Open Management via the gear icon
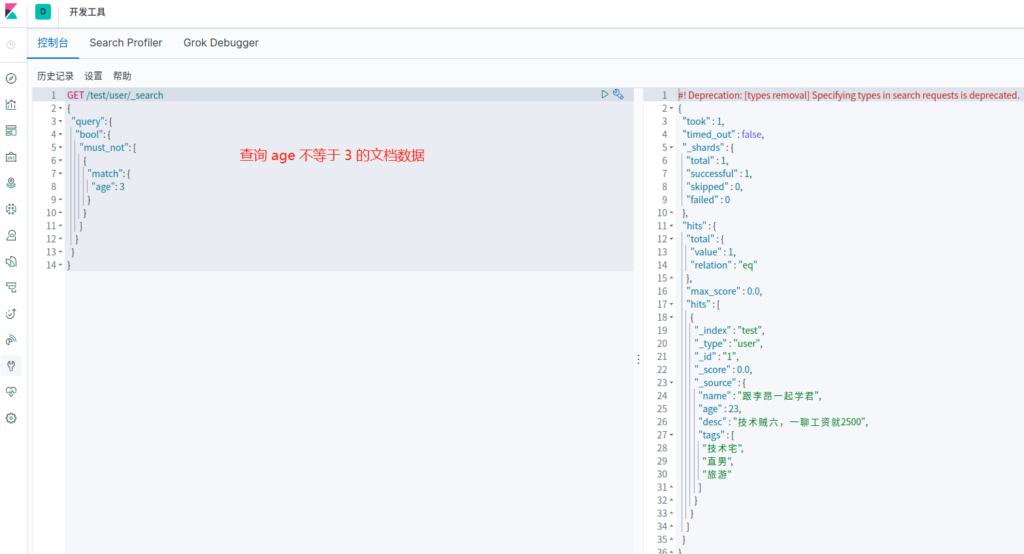The width and height of the screenshot is (1024, 554). 11,418
